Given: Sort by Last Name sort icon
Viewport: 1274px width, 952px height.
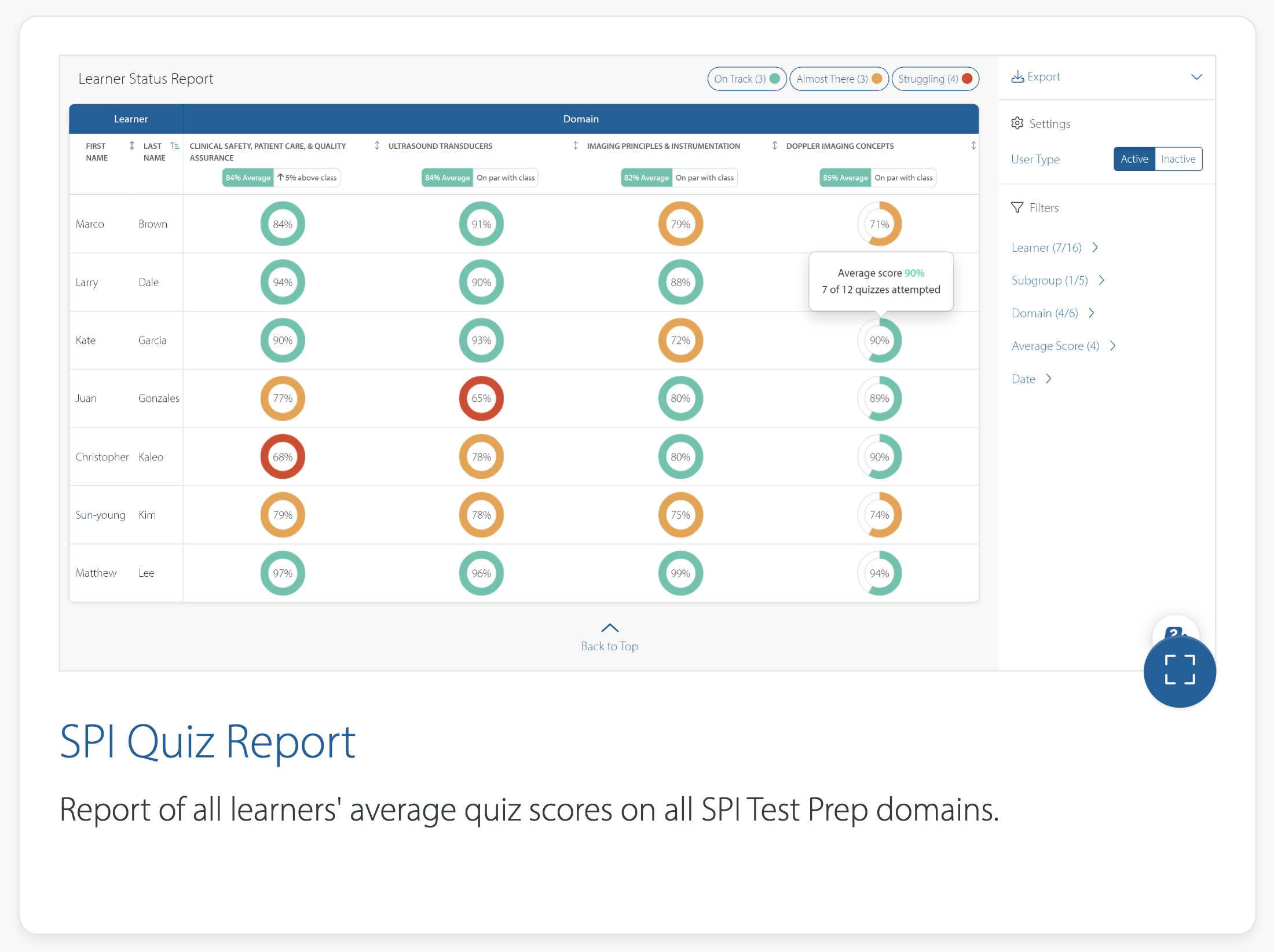Looking at the screenshot, I should pos(175,146).
